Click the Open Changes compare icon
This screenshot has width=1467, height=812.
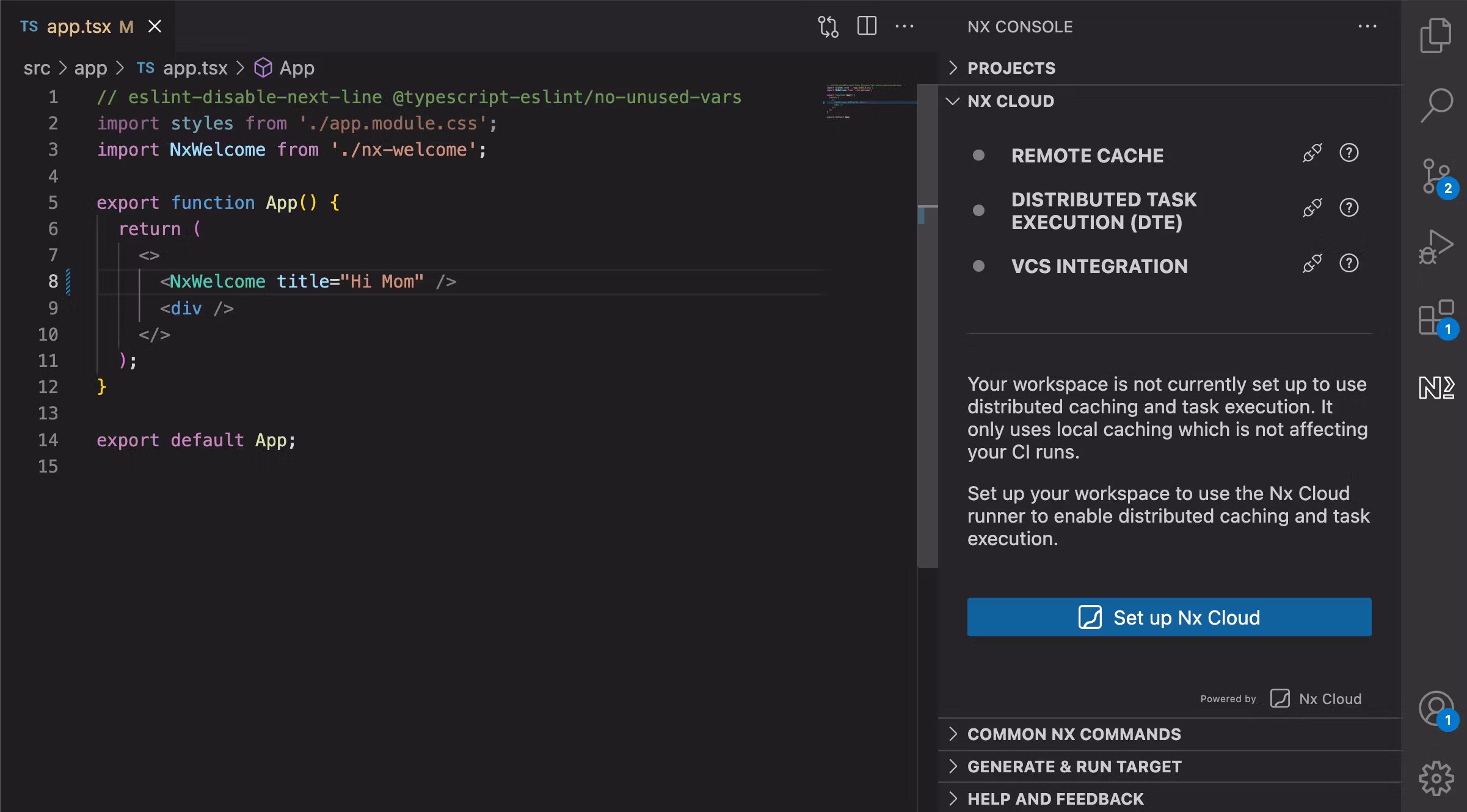point(828,26)
